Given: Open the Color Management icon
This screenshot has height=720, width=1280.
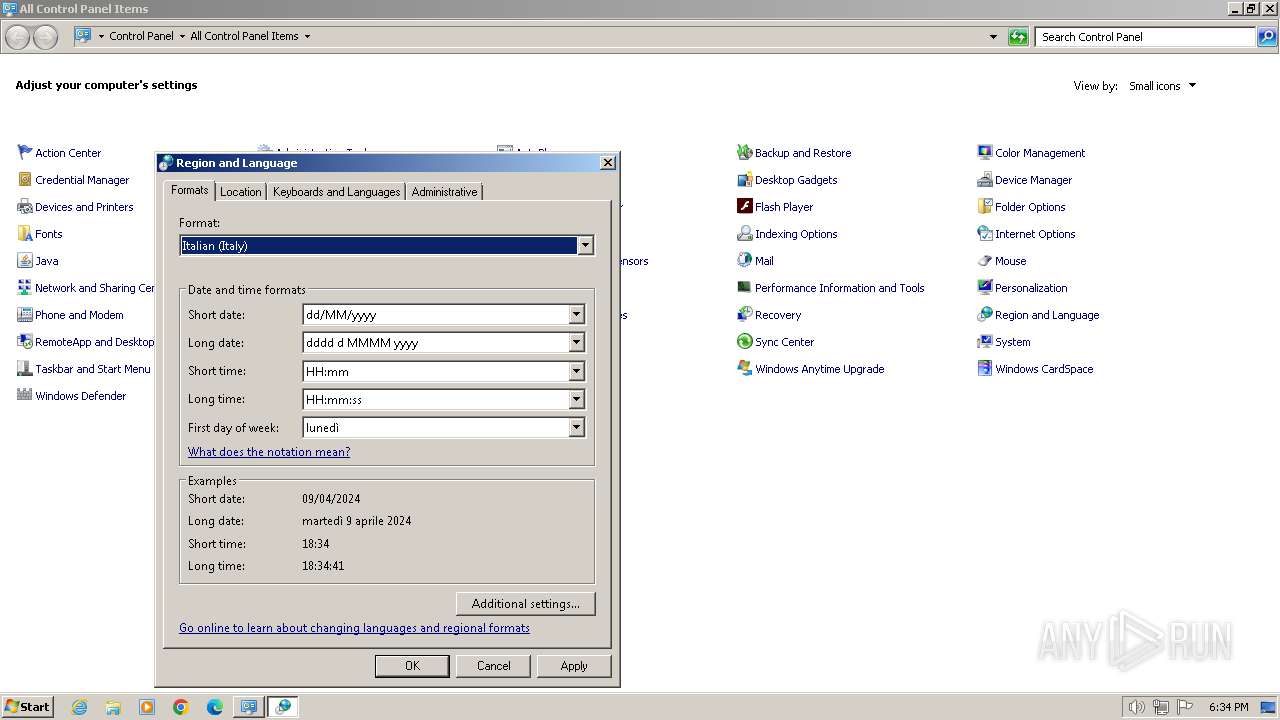Looking at the screenshot, I should pos(985,153).
